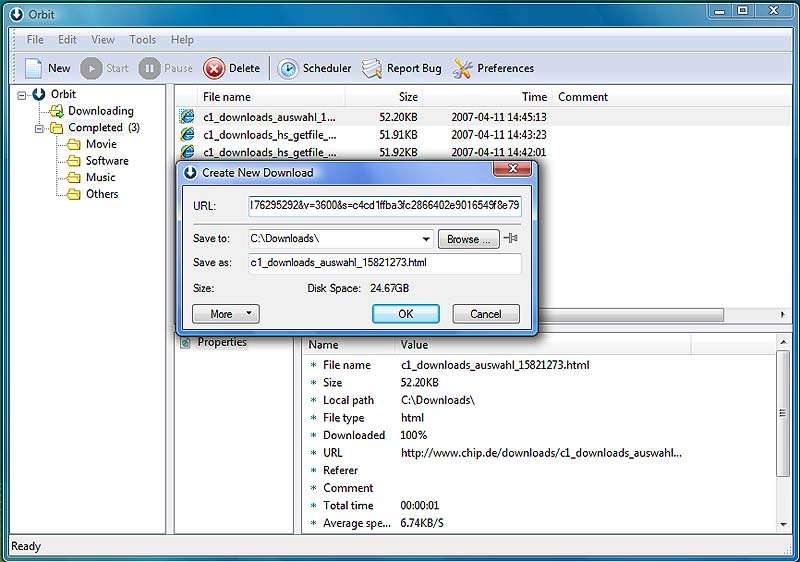The image size is (800, 562).
Task: Select the file downloaded at 14:42:01
Action: [x=483, y=152]
